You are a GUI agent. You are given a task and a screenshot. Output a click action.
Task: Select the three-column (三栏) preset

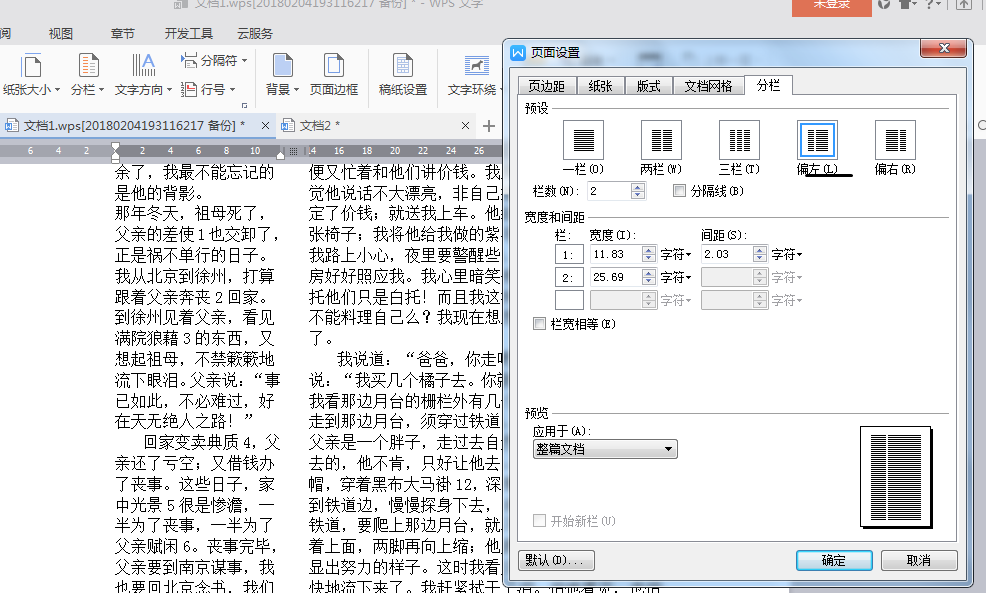(x=739, y=140)
